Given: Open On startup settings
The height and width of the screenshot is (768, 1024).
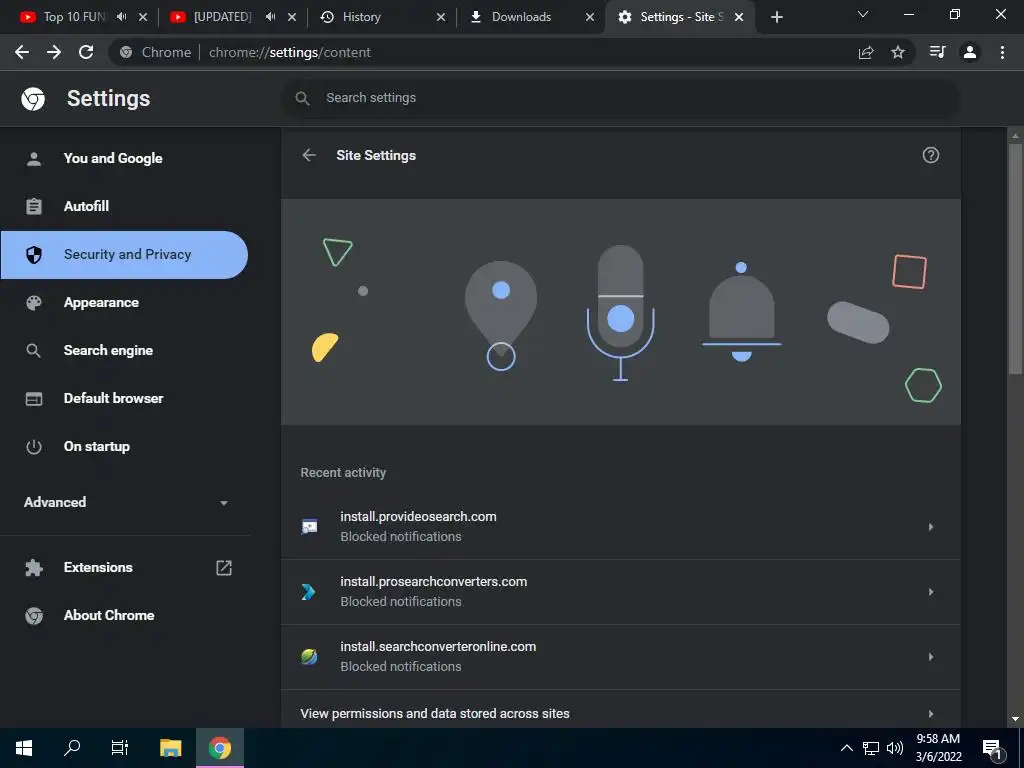Looking at the screenshot, I should (97, 447).
